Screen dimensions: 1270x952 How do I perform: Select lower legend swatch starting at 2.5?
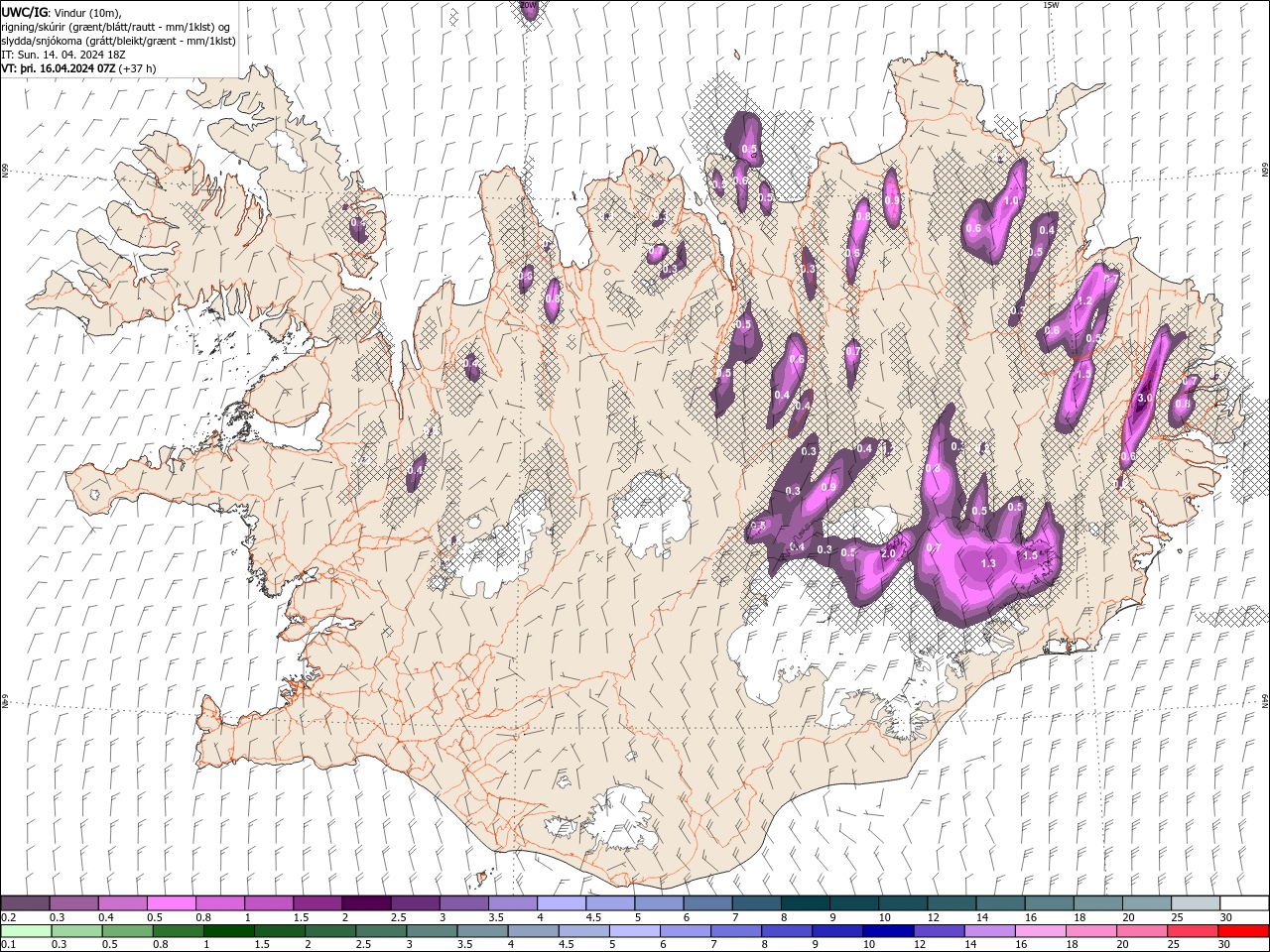click(381, 931)
